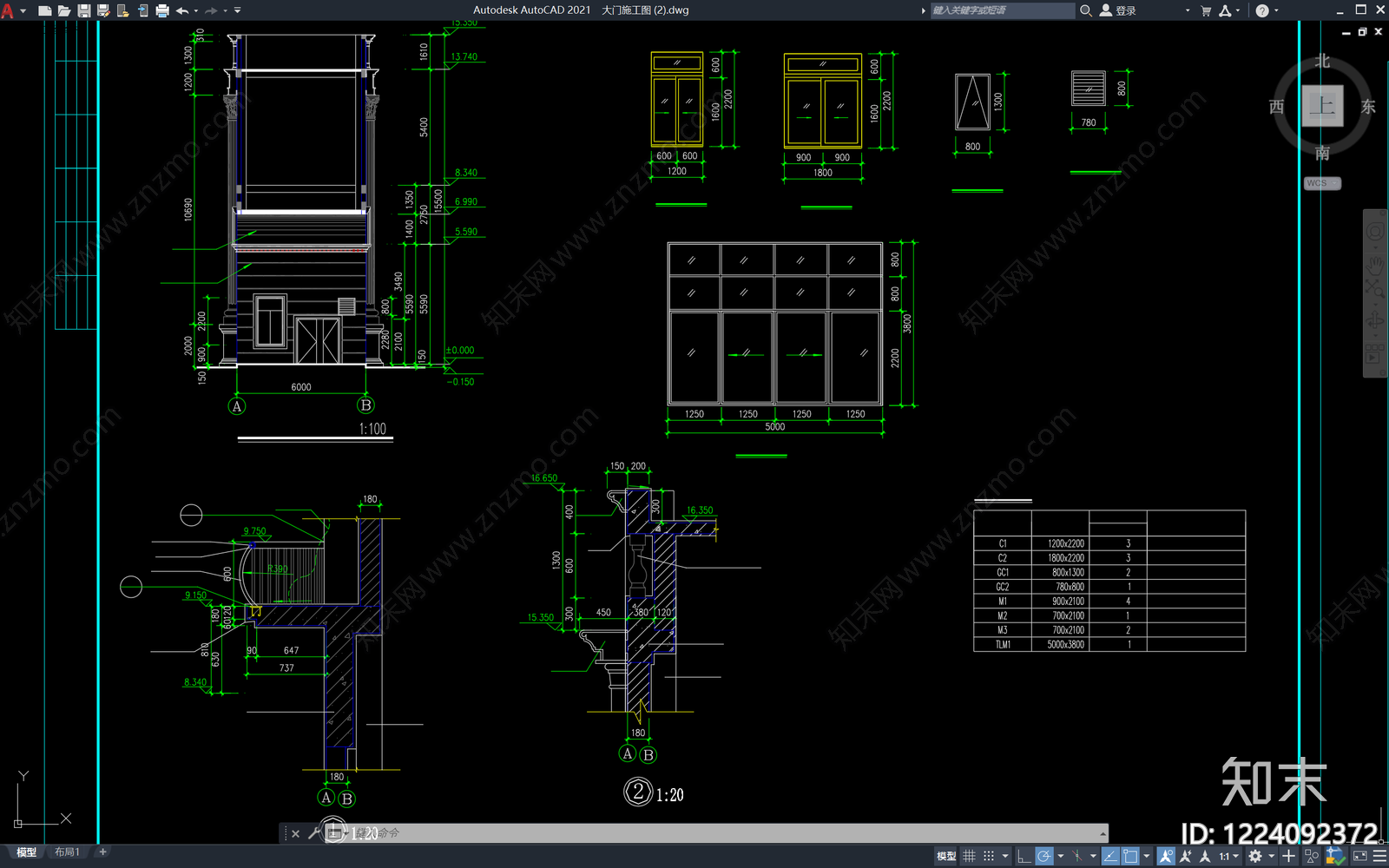Expand the search box arrow left of input
The height and width of the screenshot is (868, 1389).
[923, 10]
